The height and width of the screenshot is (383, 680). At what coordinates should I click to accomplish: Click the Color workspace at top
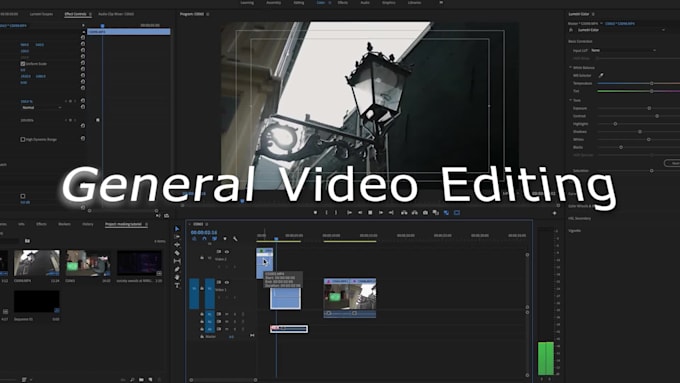pos(320,3)
